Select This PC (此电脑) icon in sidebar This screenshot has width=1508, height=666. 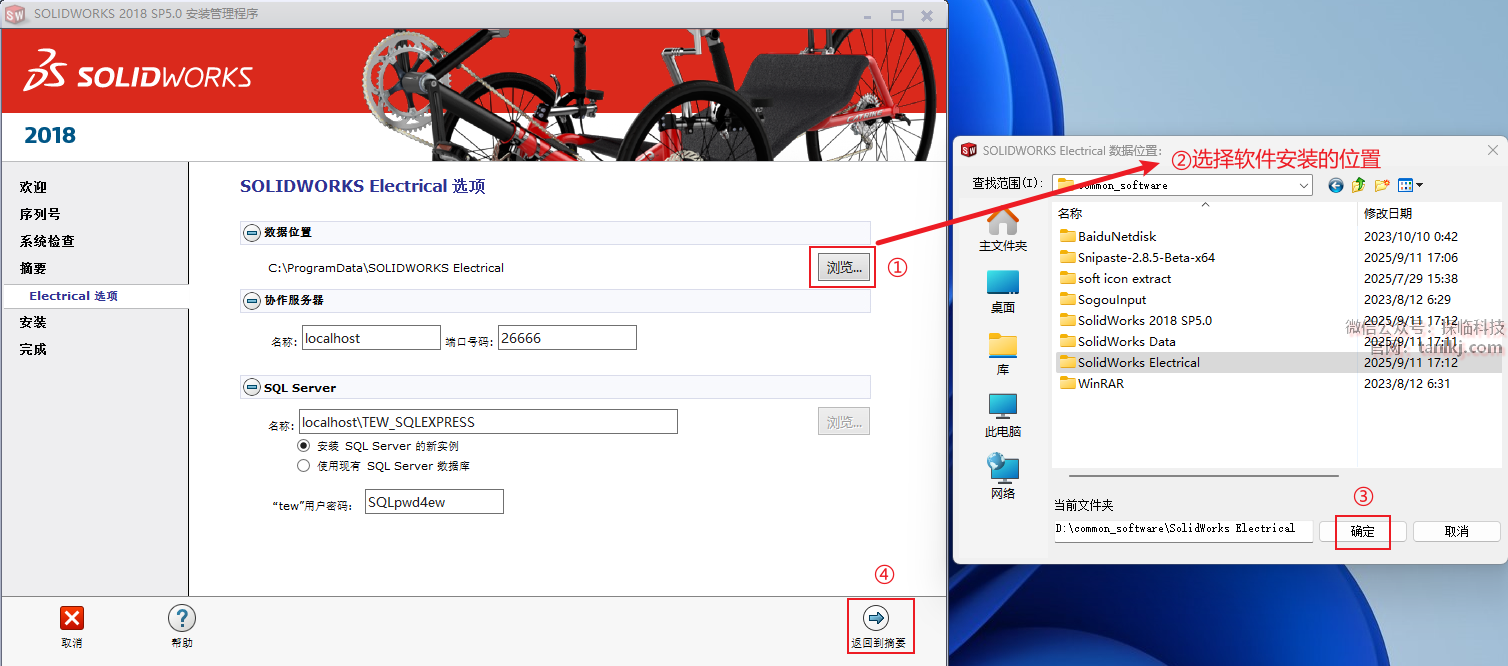coord(1003,406)
